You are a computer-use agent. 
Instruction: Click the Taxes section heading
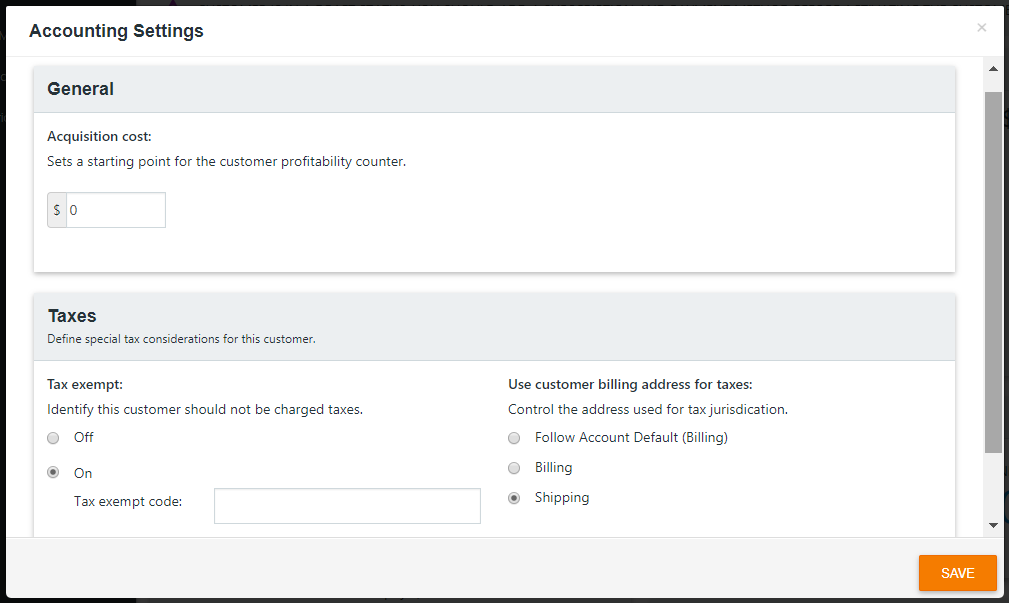[x=72, y=316]
